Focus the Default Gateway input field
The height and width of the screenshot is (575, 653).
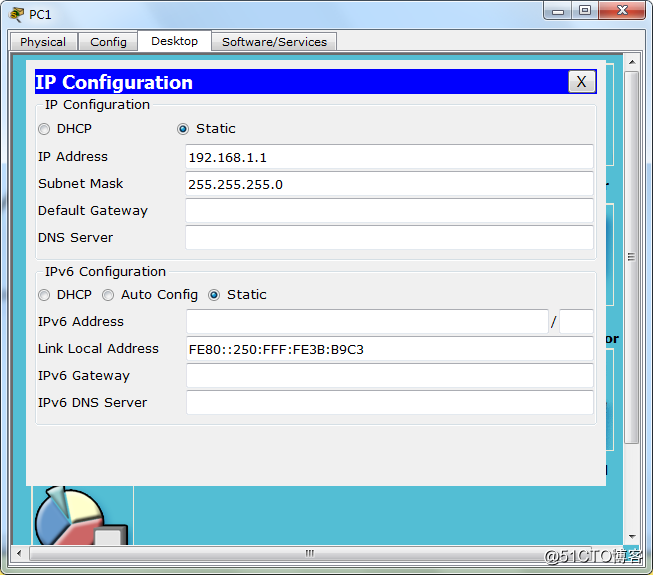click(x=389, y=211)
